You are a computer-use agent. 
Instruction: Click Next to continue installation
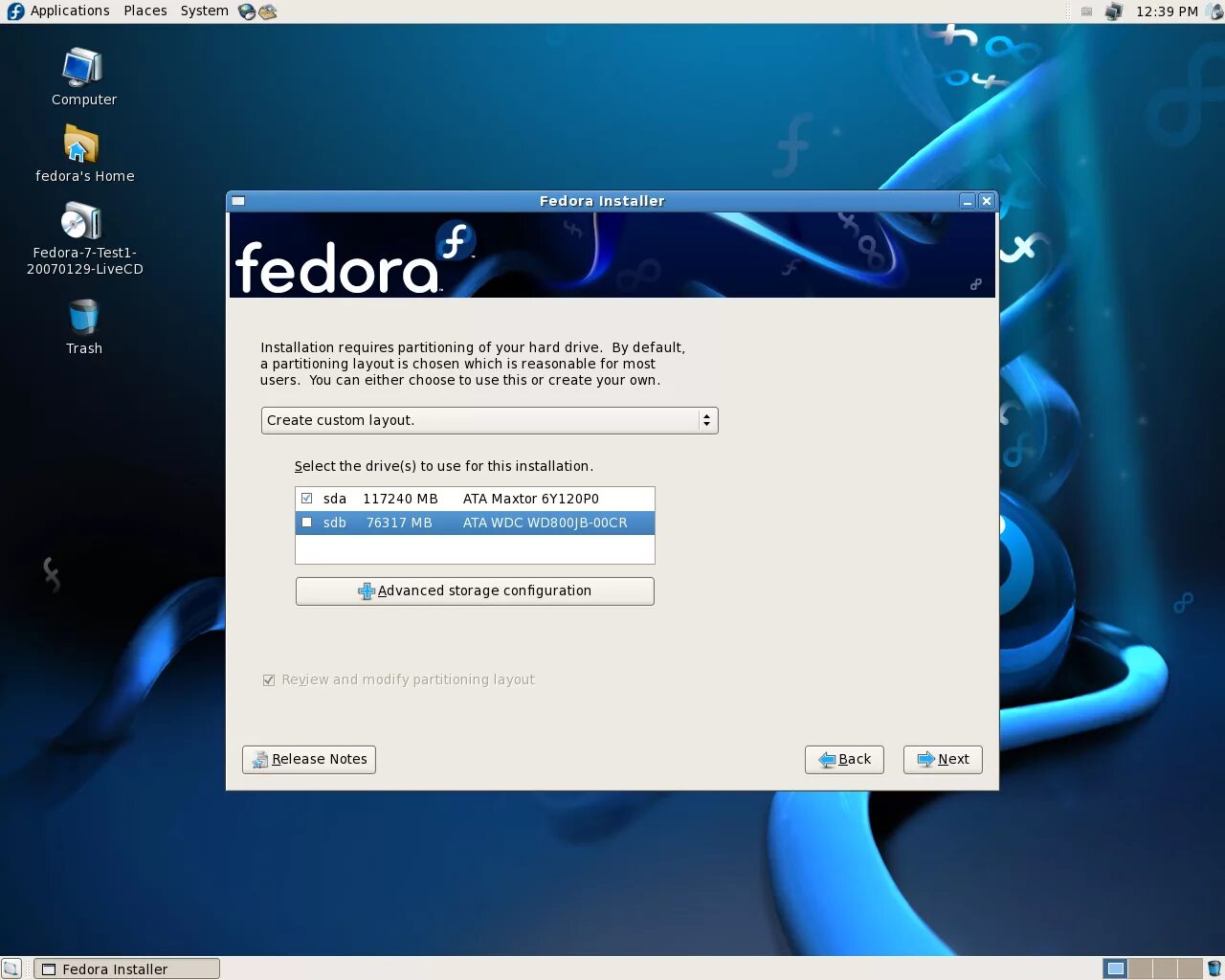(x=943, y=760)
